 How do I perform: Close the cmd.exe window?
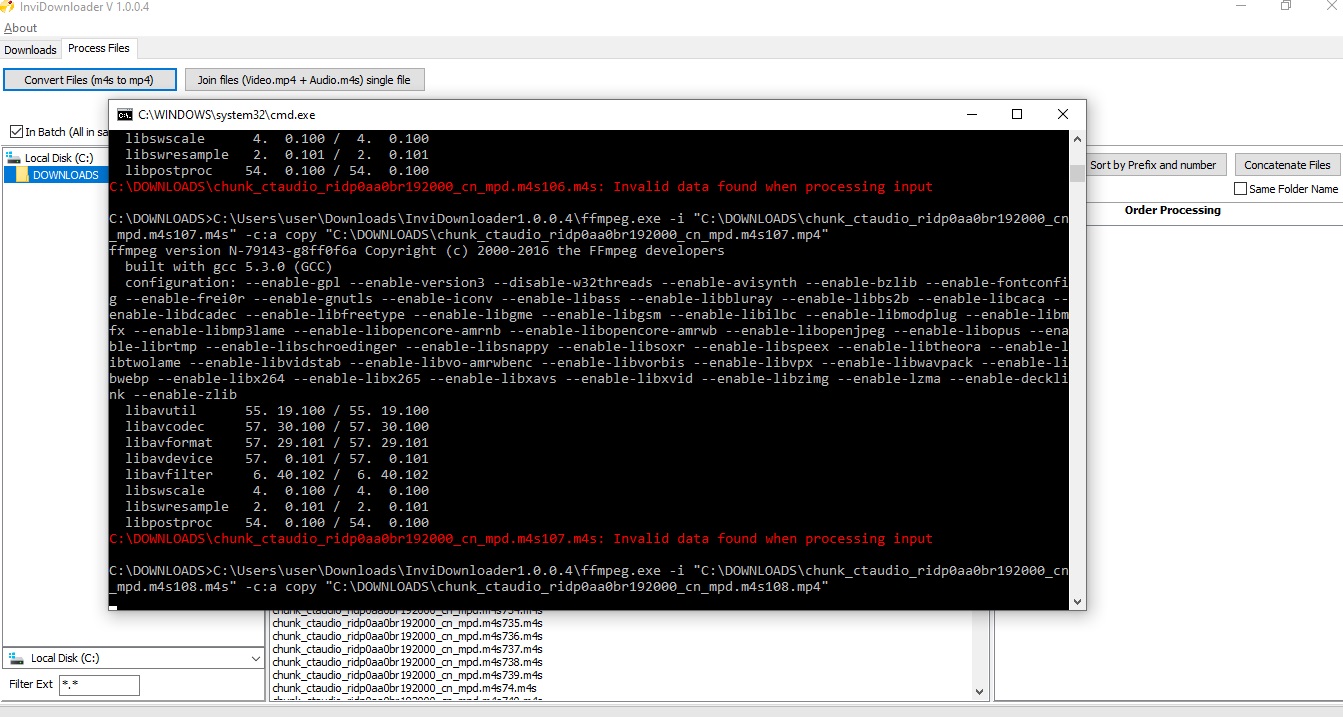click(x=1063, y=114)
